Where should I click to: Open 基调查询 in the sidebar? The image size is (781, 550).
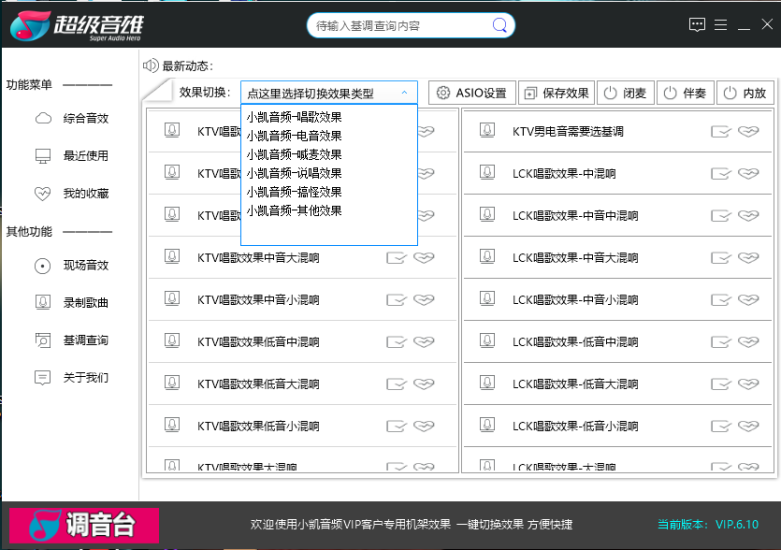[x=72, y=340]
